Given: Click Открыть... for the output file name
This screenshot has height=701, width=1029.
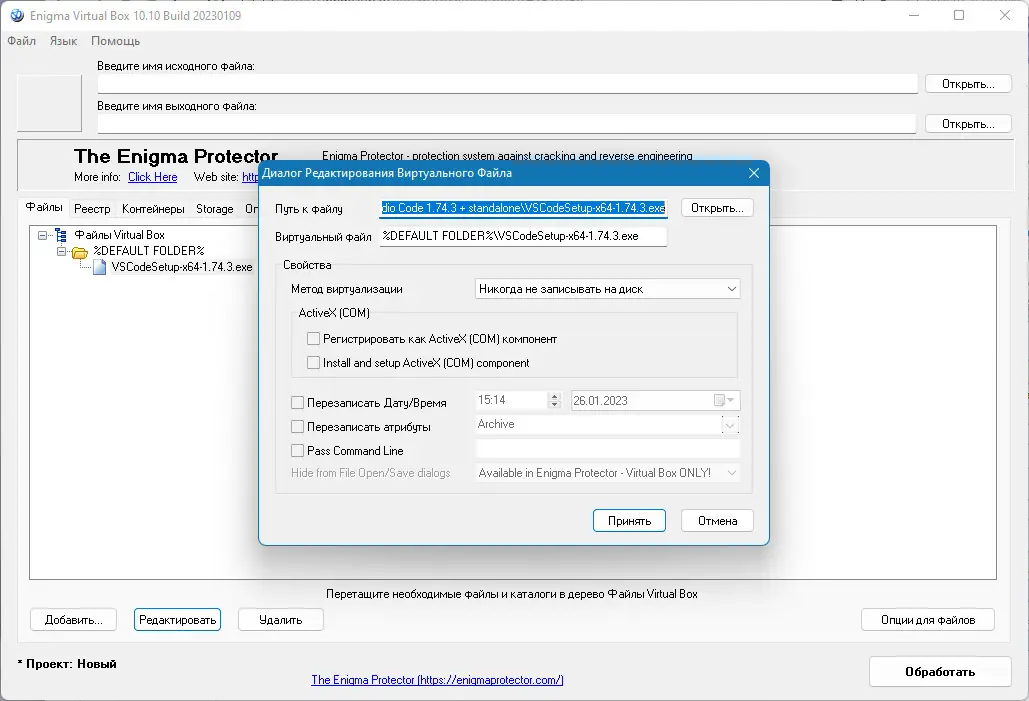Looking at the screenshot, I should [968, 124].
